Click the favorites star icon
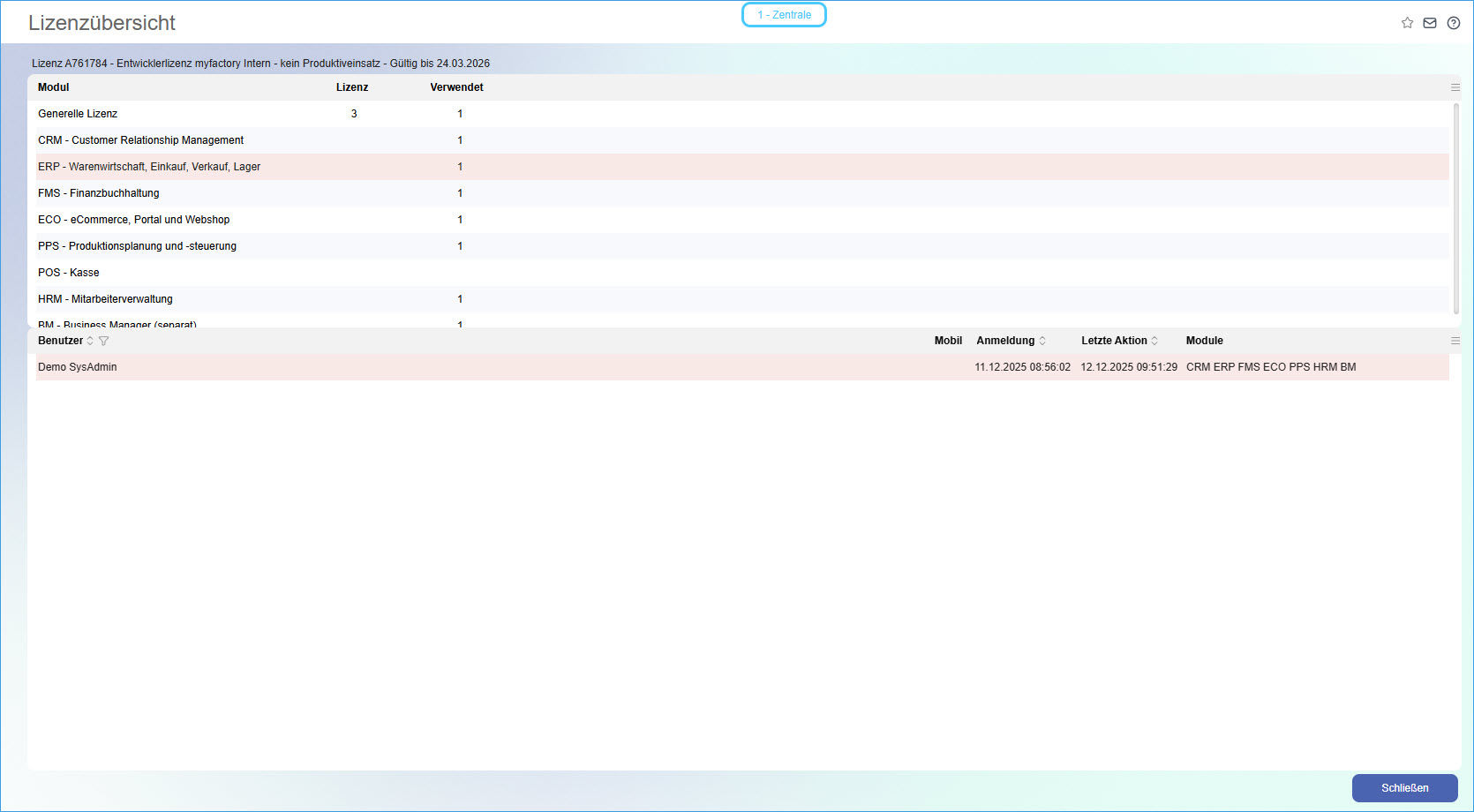1474x812 pixels. [x=1407, y=23]
